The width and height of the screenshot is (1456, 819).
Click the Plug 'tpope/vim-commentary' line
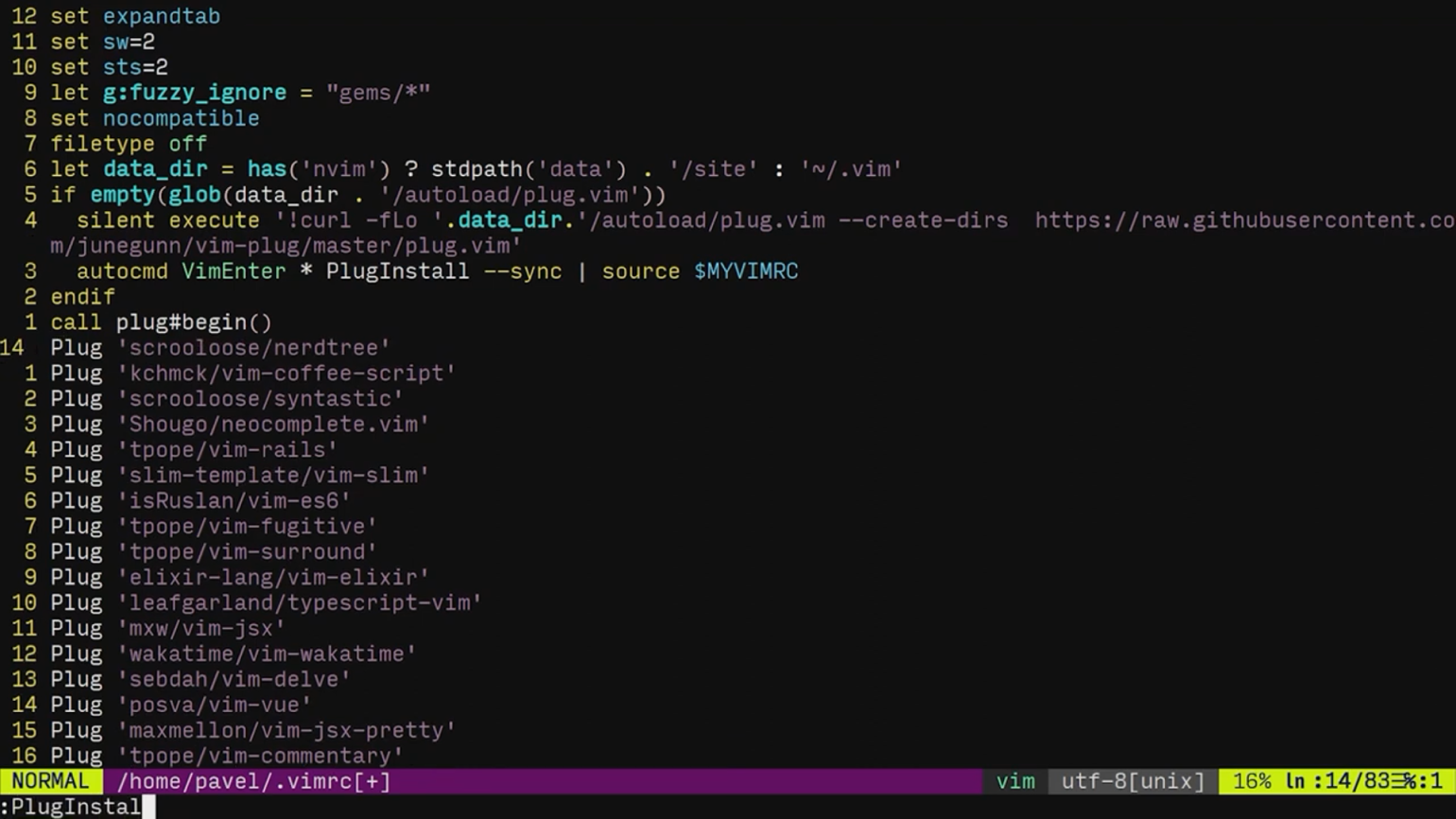227,756
